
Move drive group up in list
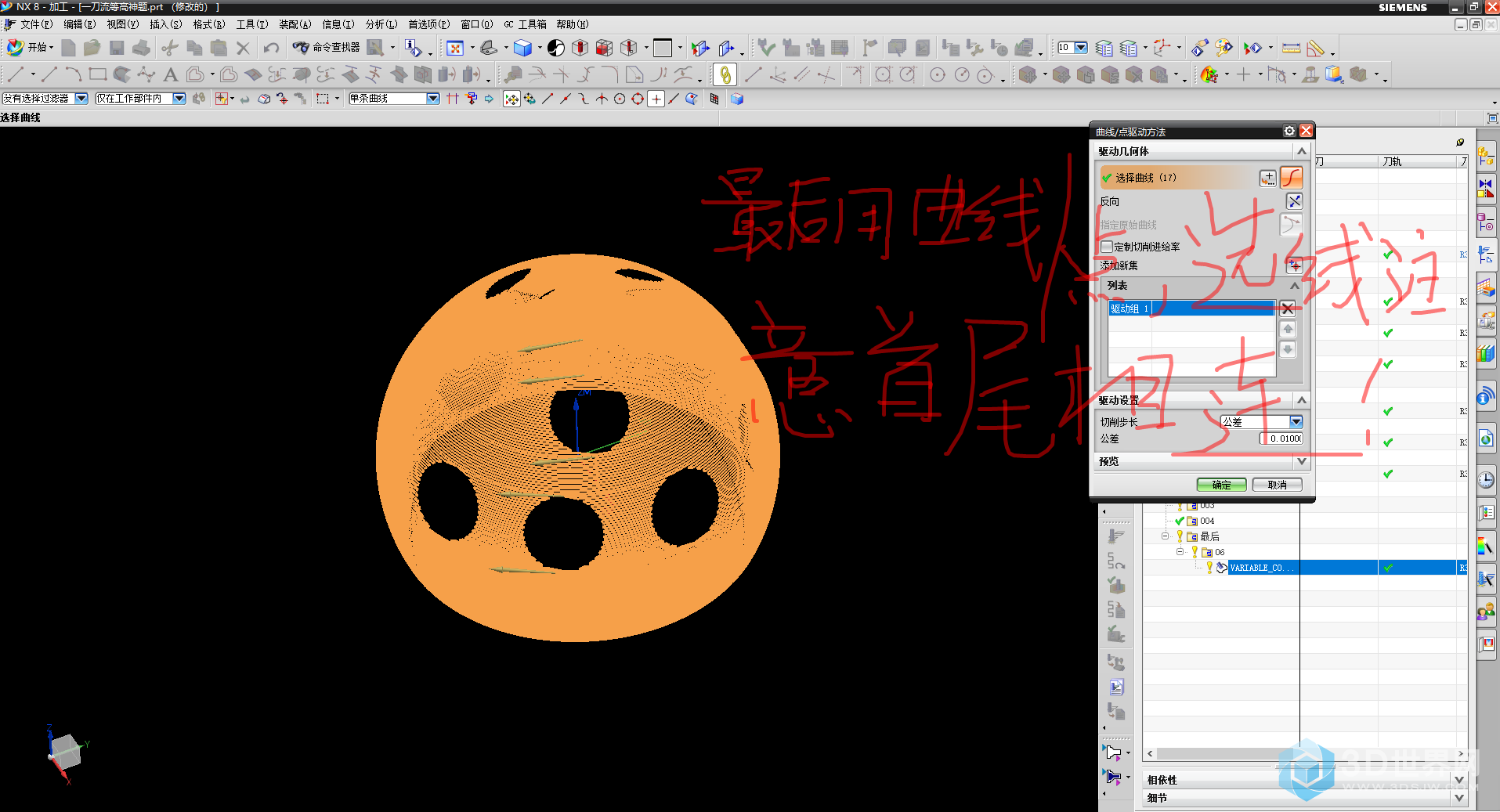1288,329
